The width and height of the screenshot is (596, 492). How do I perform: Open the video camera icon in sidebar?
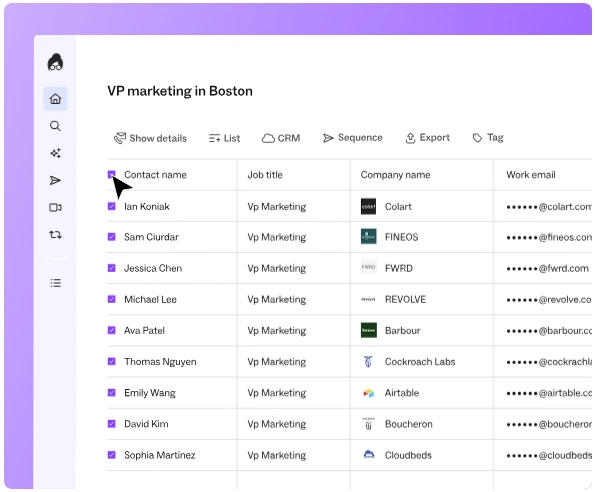pyautogui.click(x=55, y=208)
